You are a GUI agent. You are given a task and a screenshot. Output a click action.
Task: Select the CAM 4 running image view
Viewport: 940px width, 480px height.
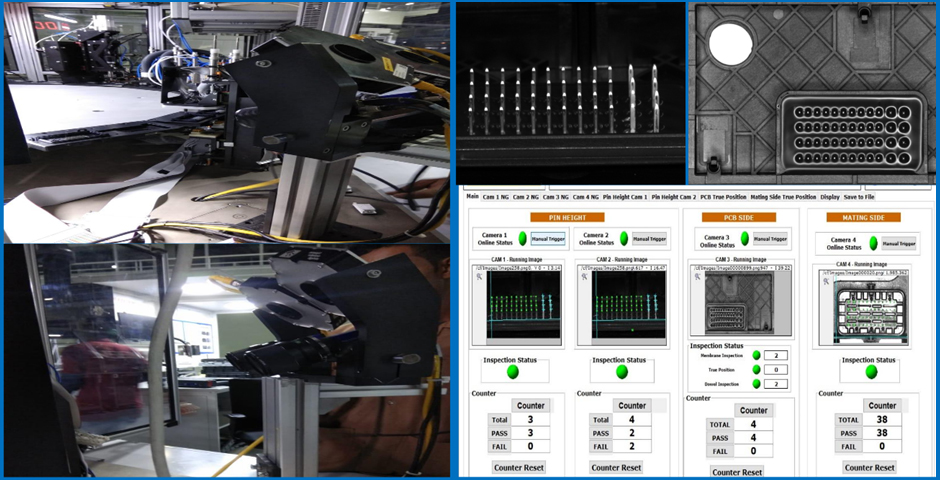coord(866,307)
